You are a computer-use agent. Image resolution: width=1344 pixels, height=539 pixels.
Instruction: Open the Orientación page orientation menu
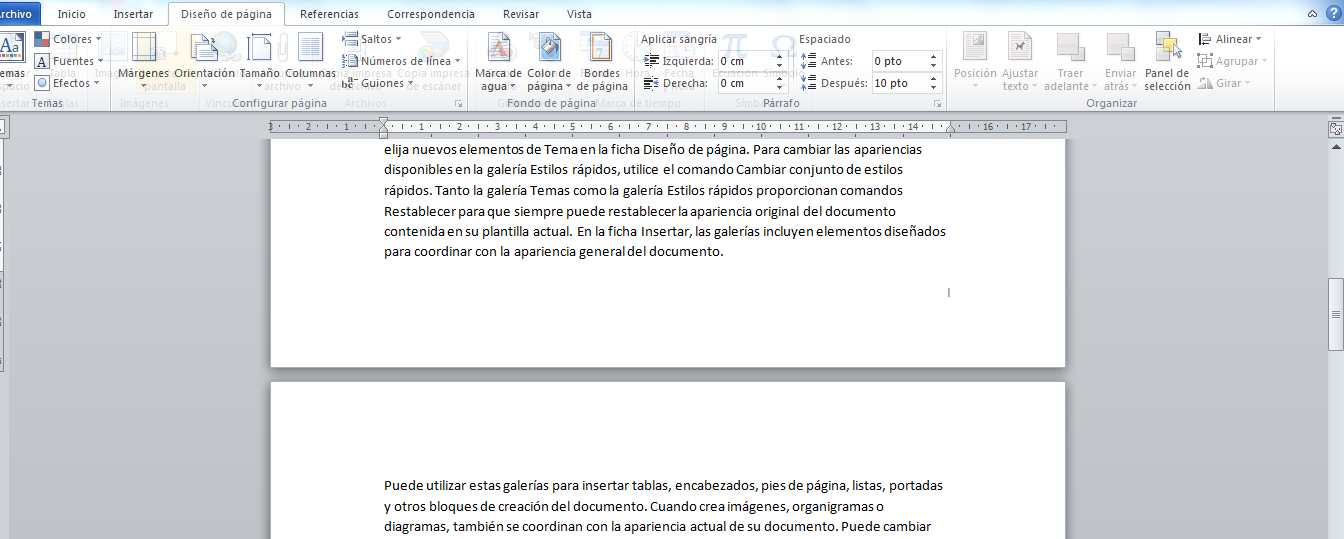coord(205,60)
